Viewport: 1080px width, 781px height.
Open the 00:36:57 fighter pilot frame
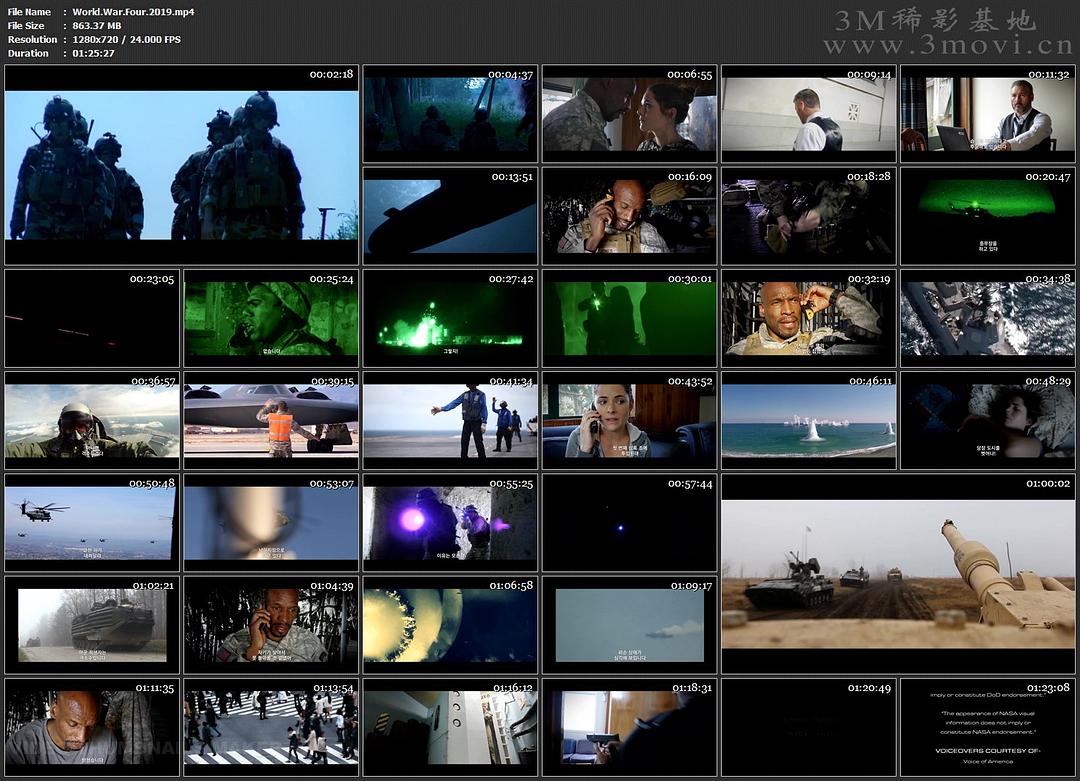pos(92,421)
